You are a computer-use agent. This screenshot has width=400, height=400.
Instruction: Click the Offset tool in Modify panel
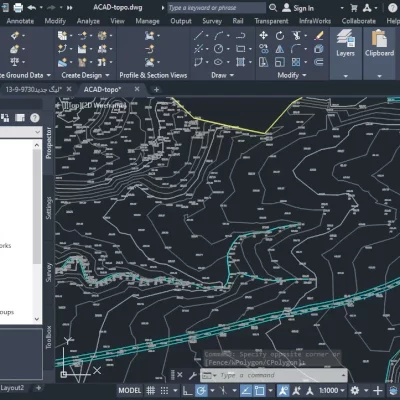[x=319, y=62]
